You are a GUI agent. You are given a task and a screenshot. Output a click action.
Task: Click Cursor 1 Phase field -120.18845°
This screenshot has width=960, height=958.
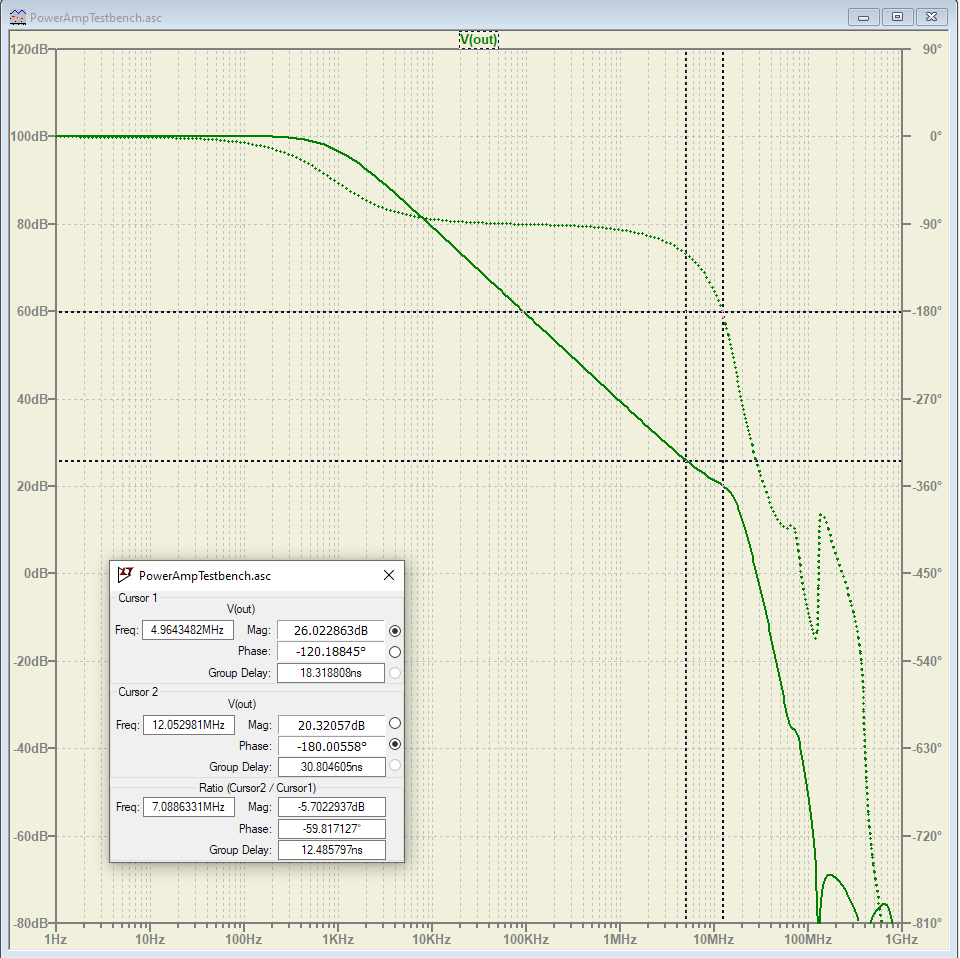(x=331, y=651)
